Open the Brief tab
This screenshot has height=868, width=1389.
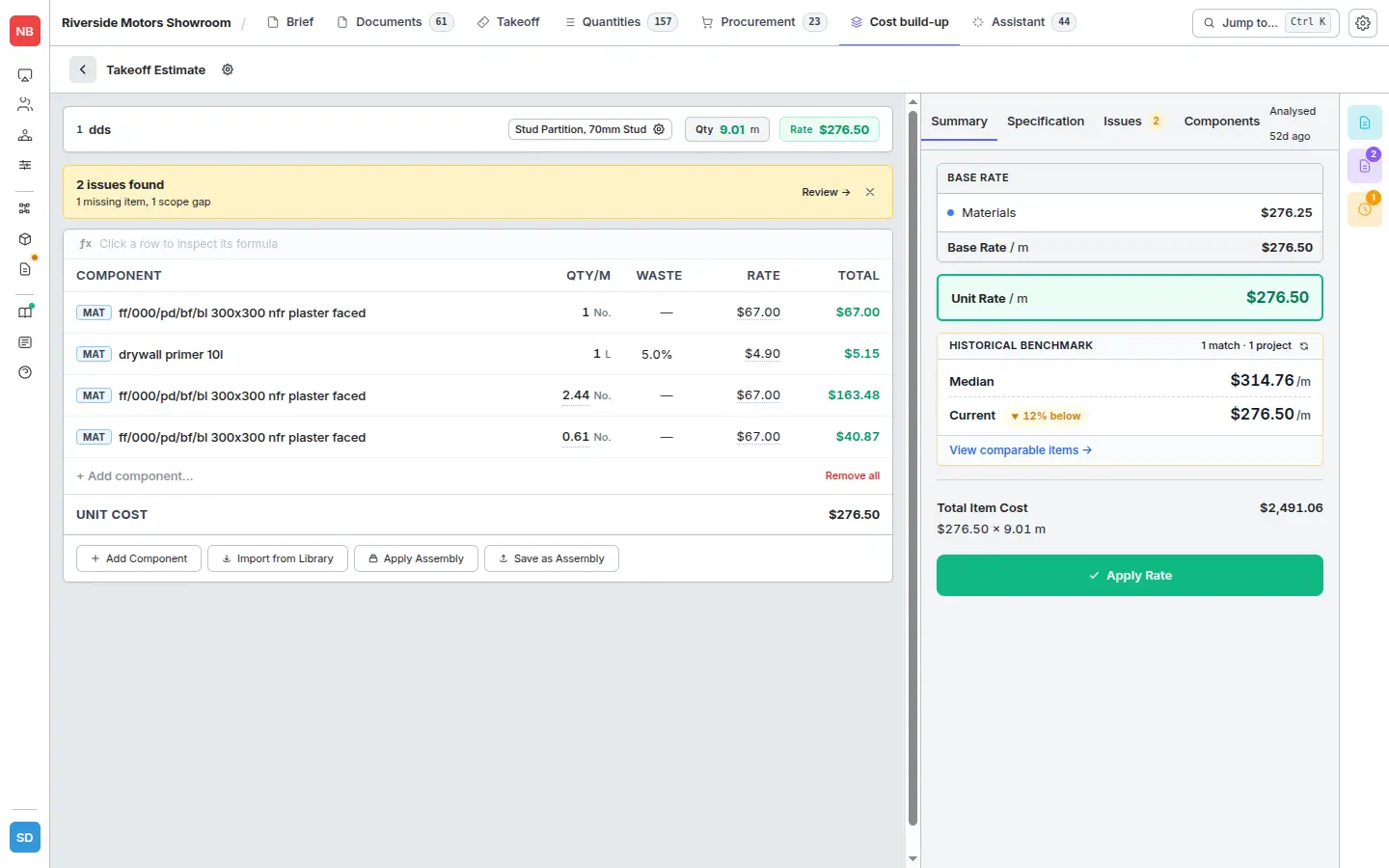290,22
